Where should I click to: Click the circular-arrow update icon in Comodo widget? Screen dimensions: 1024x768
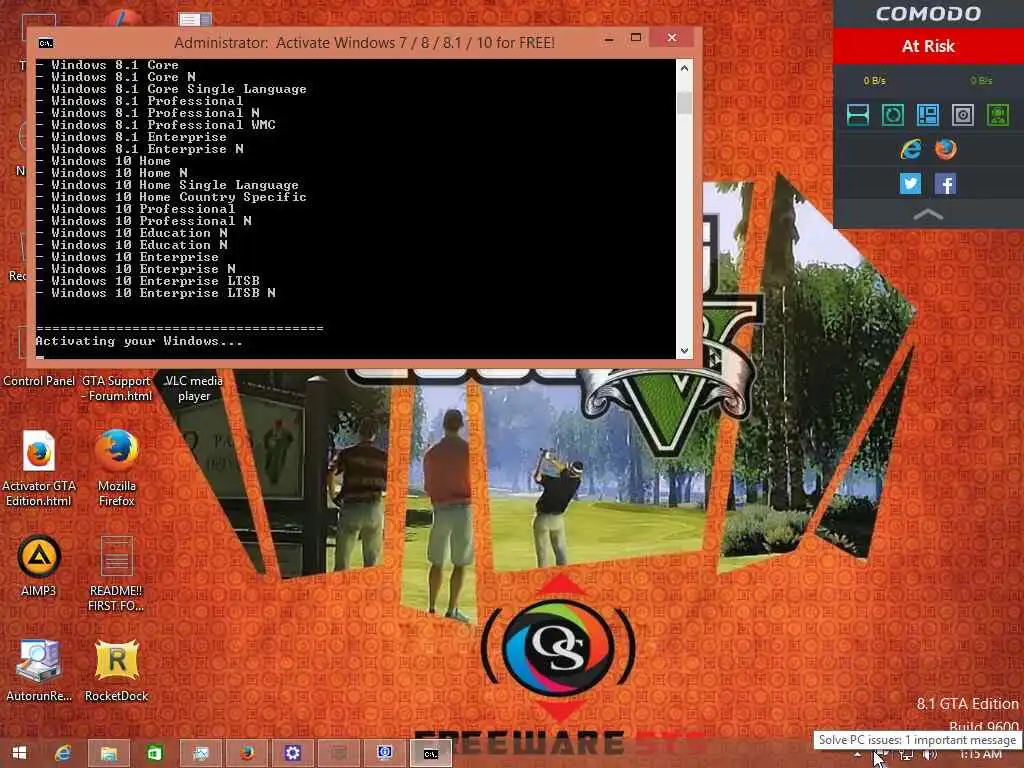[x=893, y=115]
